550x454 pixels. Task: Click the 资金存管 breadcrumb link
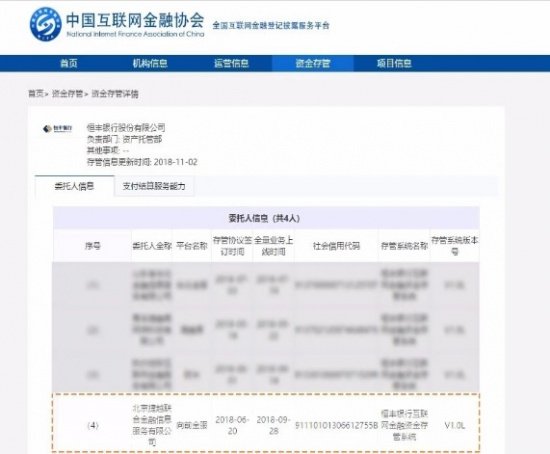click(67, 94)
